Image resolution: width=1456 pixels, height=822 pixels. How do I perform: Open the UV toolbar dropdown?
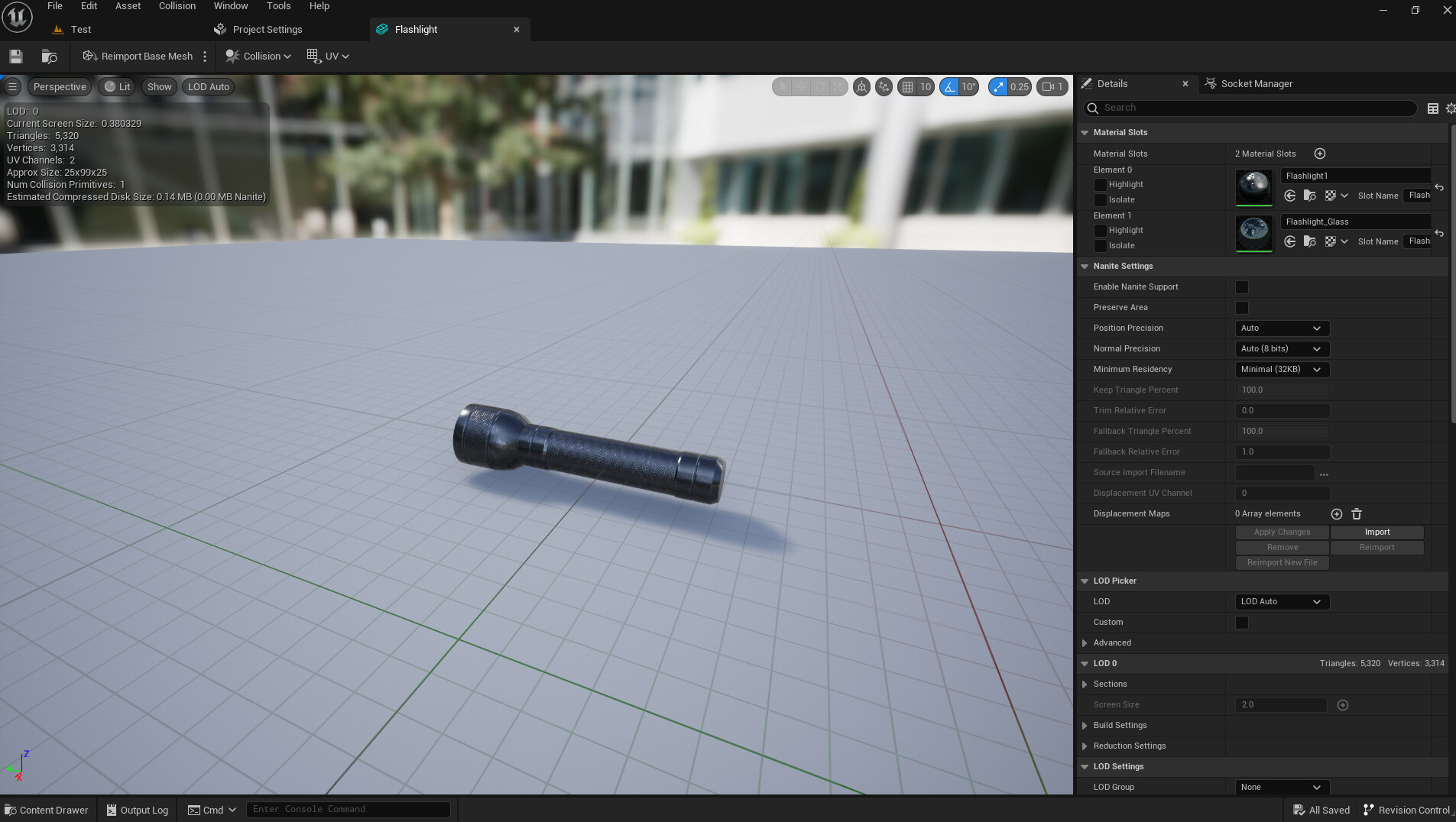coord(329,57)
